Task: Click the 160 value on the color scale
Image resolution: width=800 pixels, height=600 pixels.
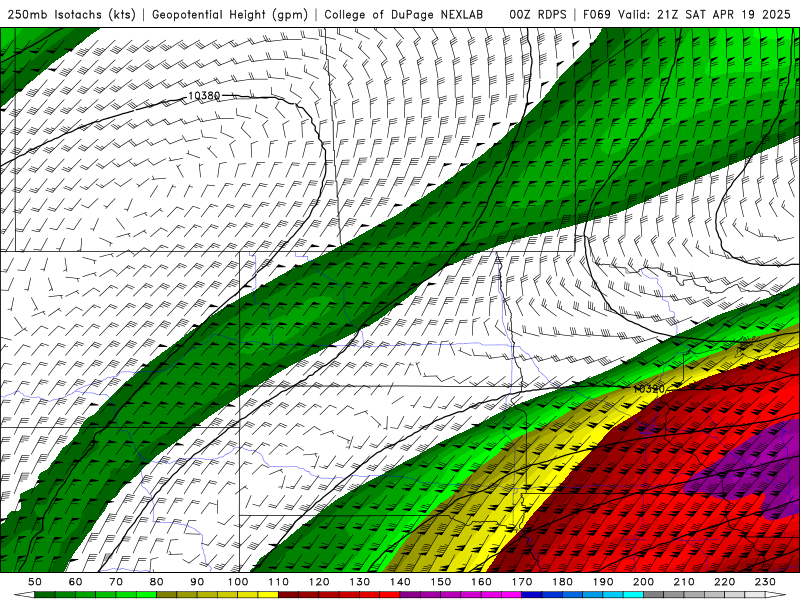Action: click(x=481, y=582)
